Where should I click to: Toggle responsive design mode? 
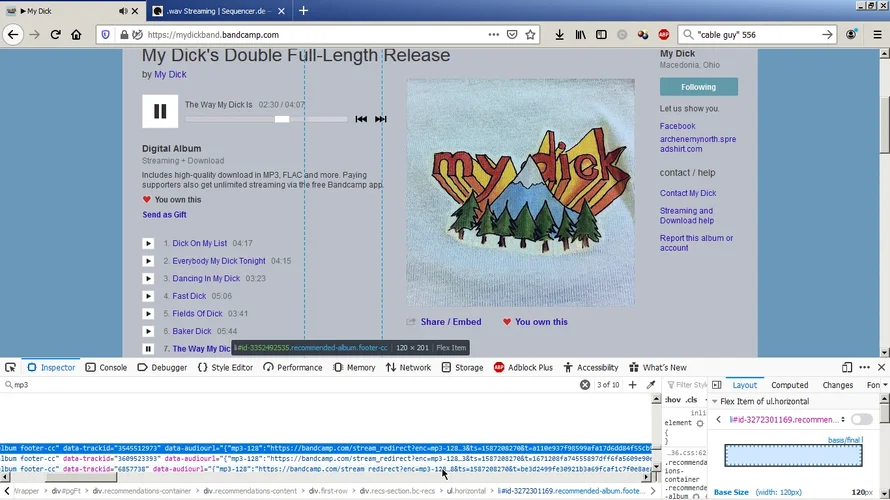pos(847,368)
